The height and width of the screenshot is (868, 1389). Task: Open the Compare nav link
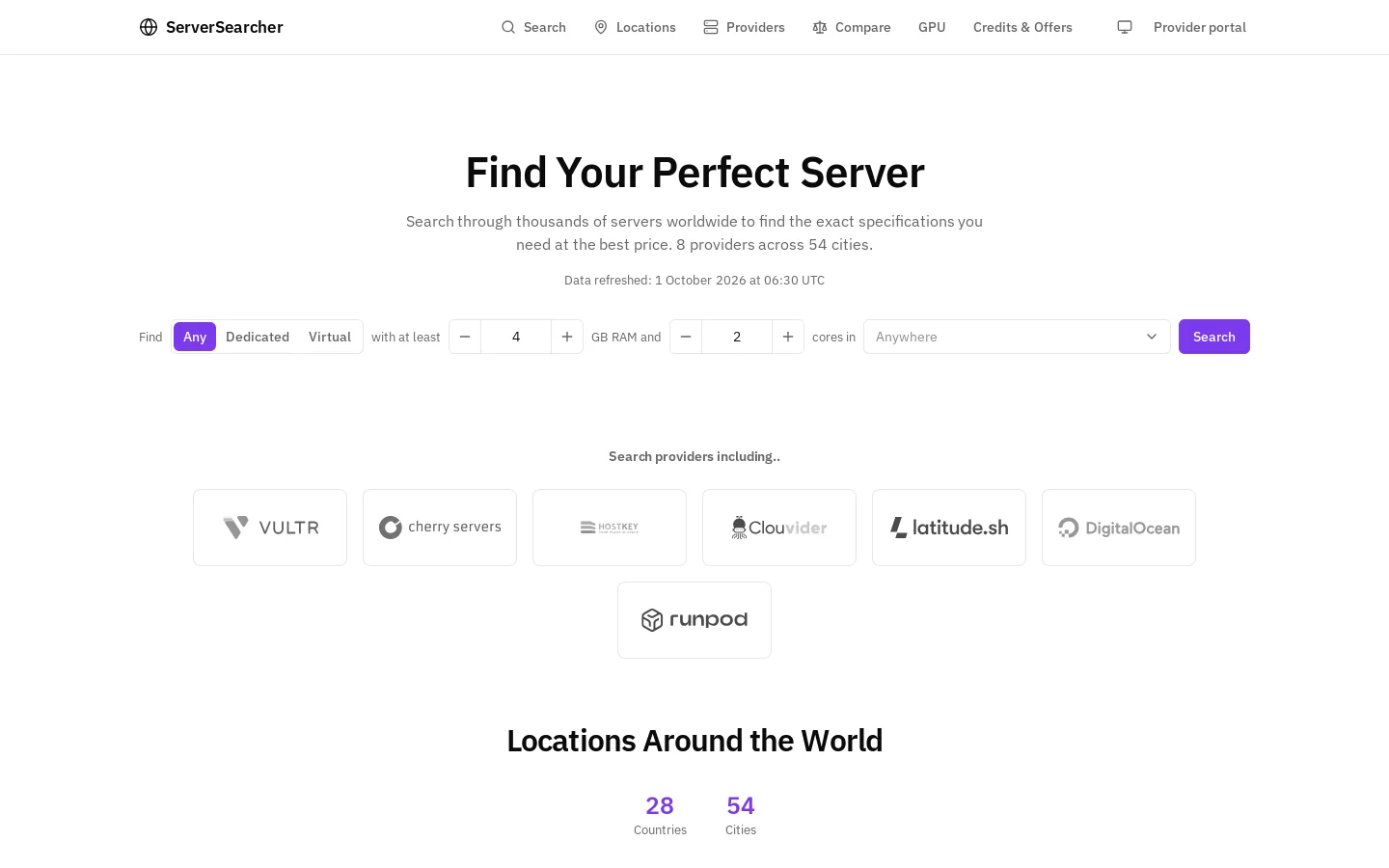(852, 27)
